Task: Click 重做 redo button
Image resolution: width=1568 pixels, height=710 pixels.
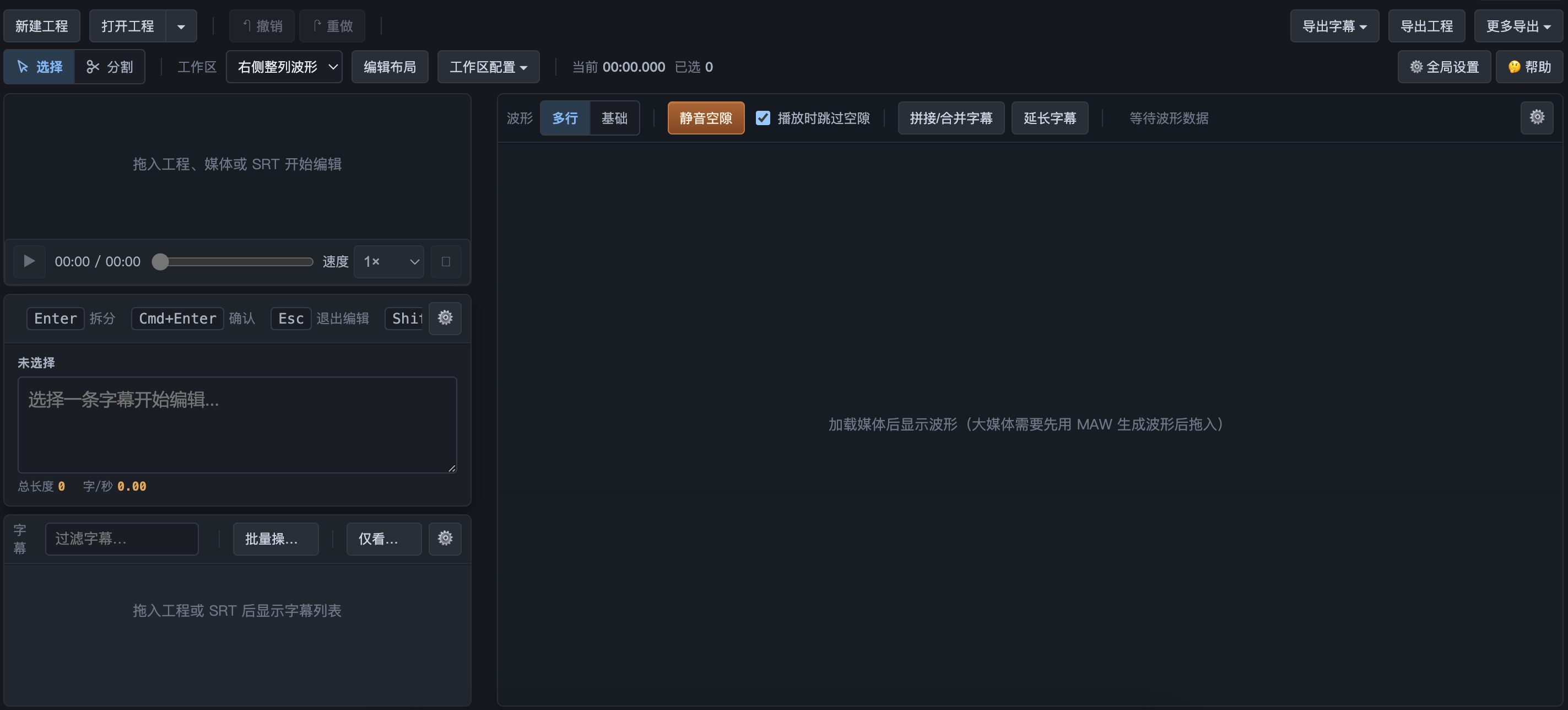Action: 332,26
